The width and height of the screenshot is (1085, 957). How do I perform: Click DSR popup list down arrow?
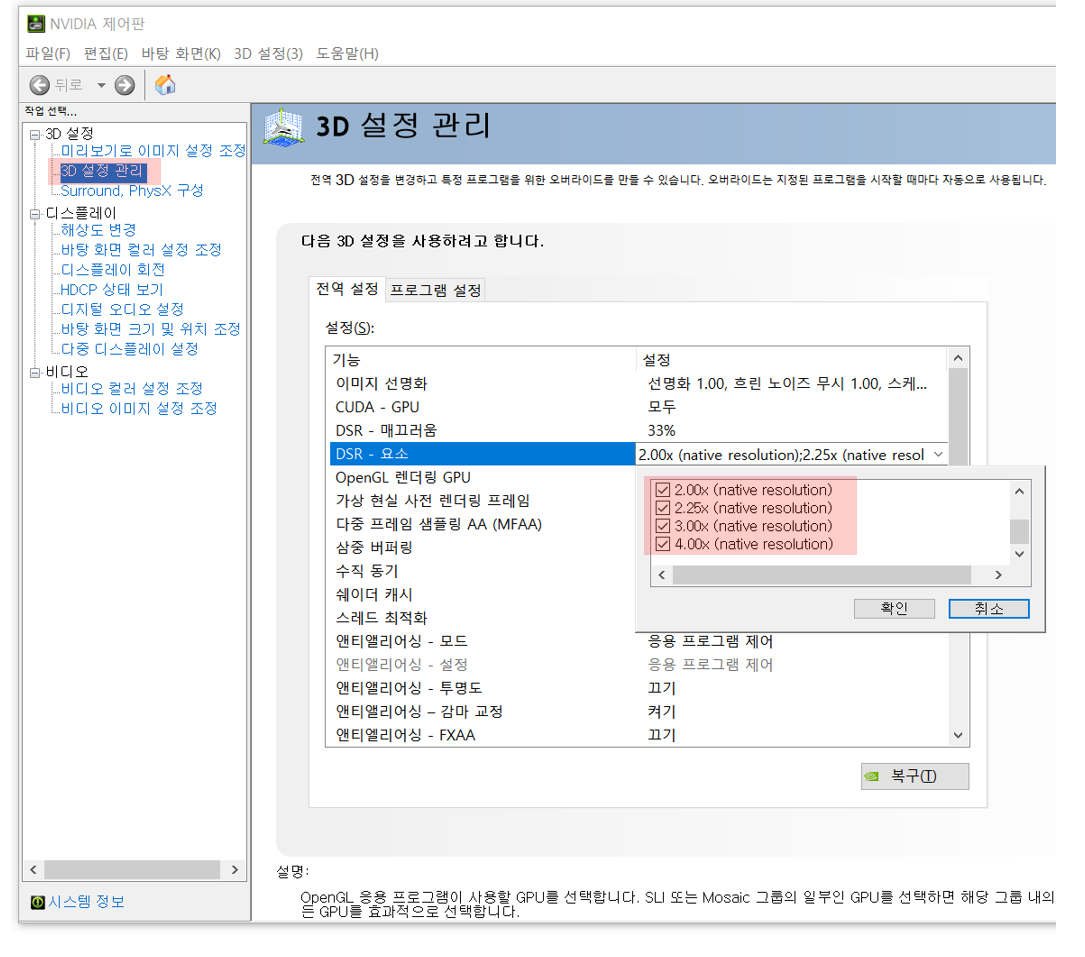[x=1019, y=554]
